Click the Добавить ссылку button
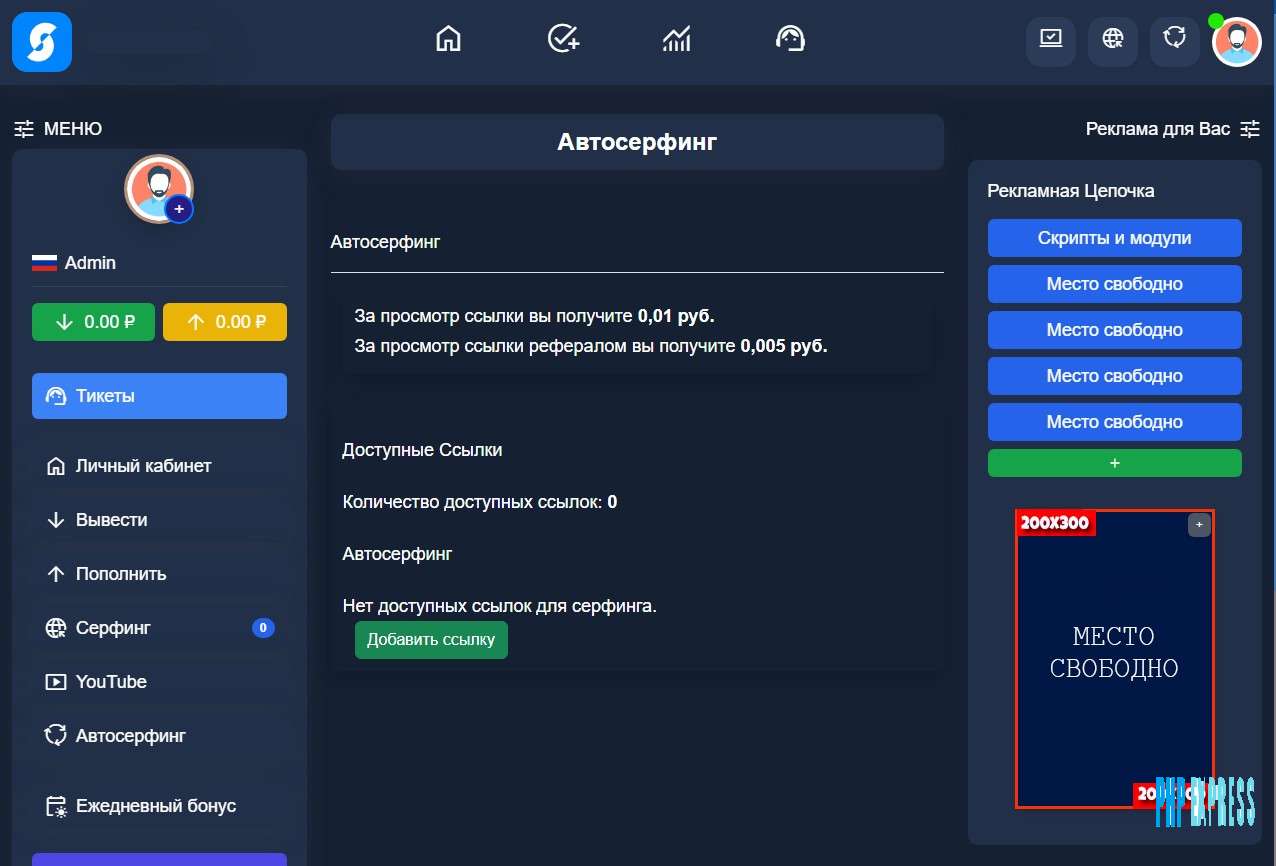 pos(431,640)
